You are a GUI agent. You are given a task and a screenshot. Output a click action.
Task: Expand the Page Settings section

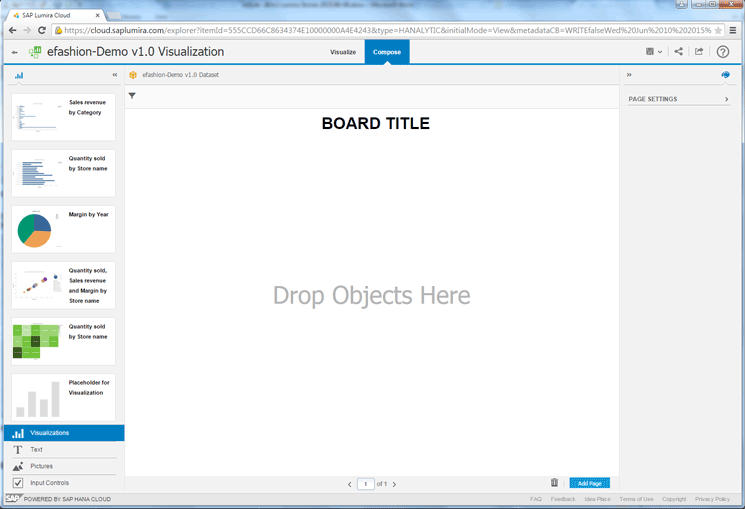(x=679, y=99)
